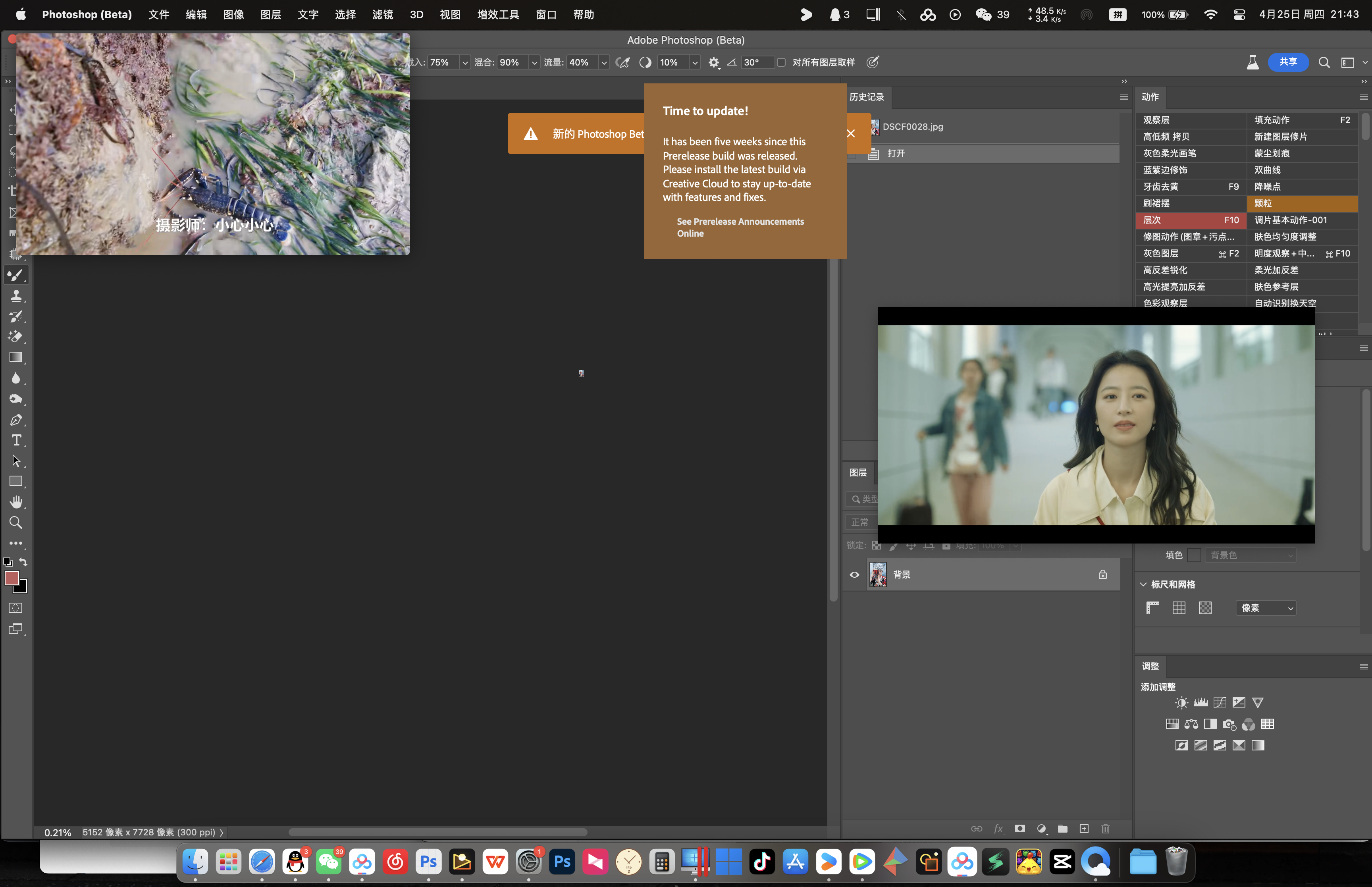Open the 滤镜 menu
Viewport: 1372px width, 887px height.
point(382,14)
